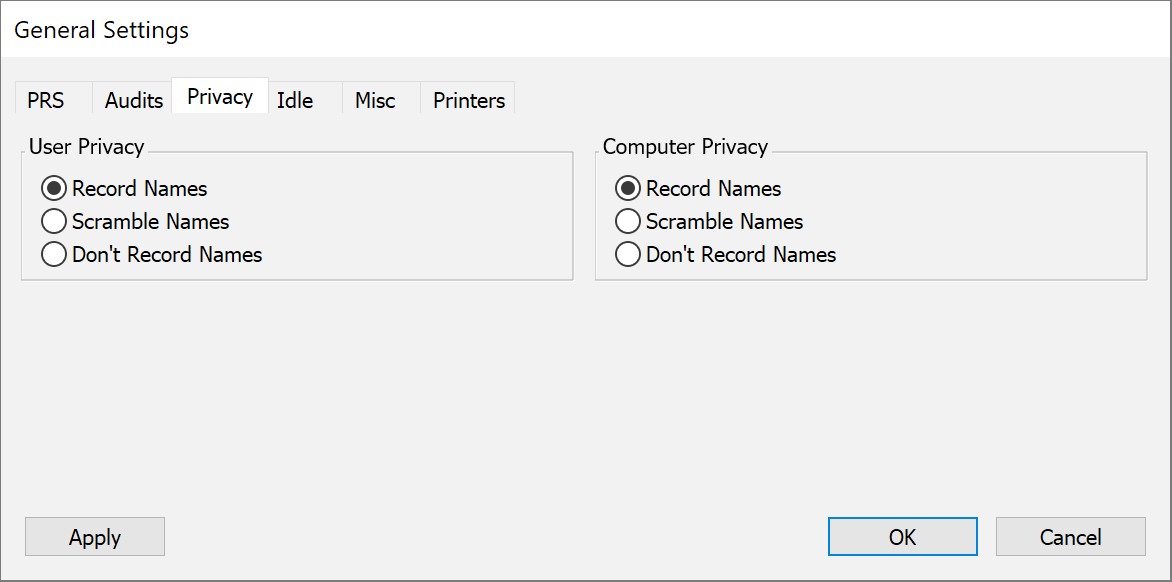
Task: Select Record Names under Computer Privacy
Action: pos(628,189)
